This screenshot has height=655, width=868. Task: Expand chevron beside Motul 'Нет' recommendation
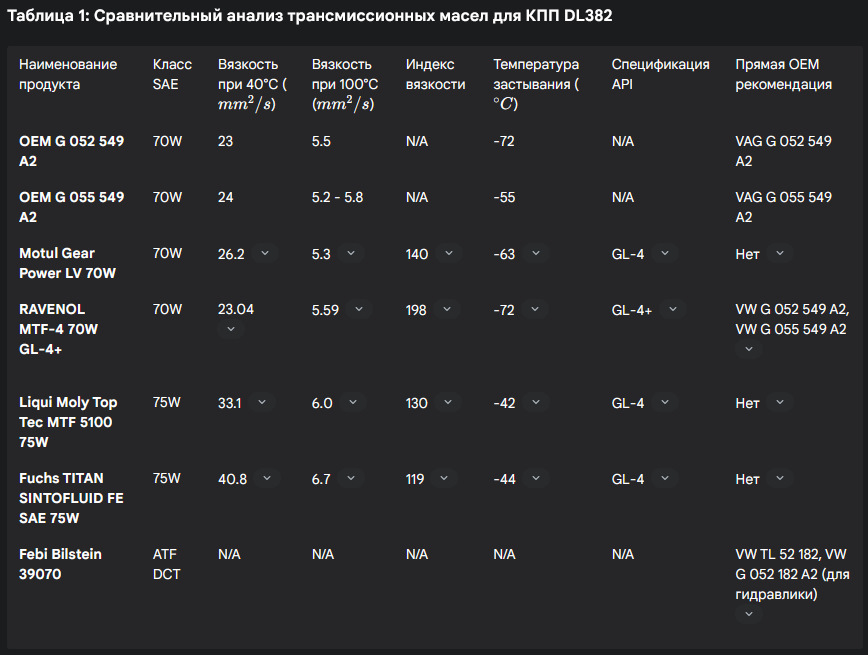pos(780,254)
